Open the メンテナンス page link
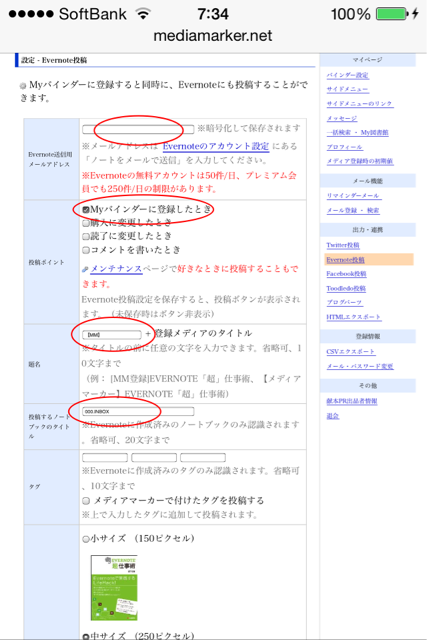427x640 pixels. coord(116,269)
